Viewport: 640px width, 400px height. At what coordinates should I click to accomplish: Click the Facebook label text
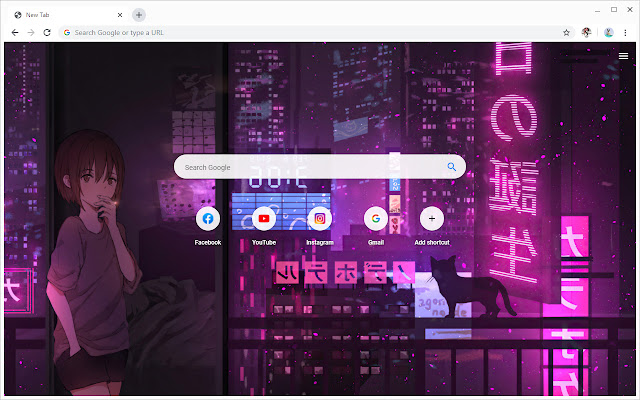pos(208,242)
